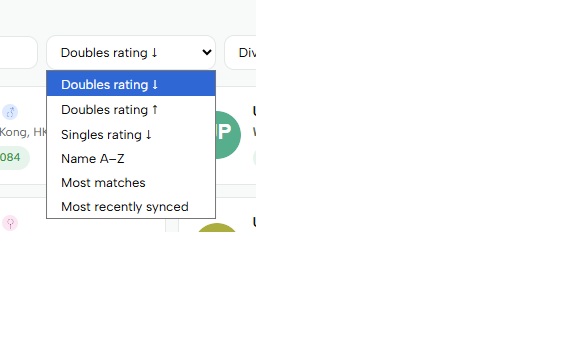Open the partially visible Div filter dropdown
The height and width of the screenshot is (361, 583).
[240, 52]
